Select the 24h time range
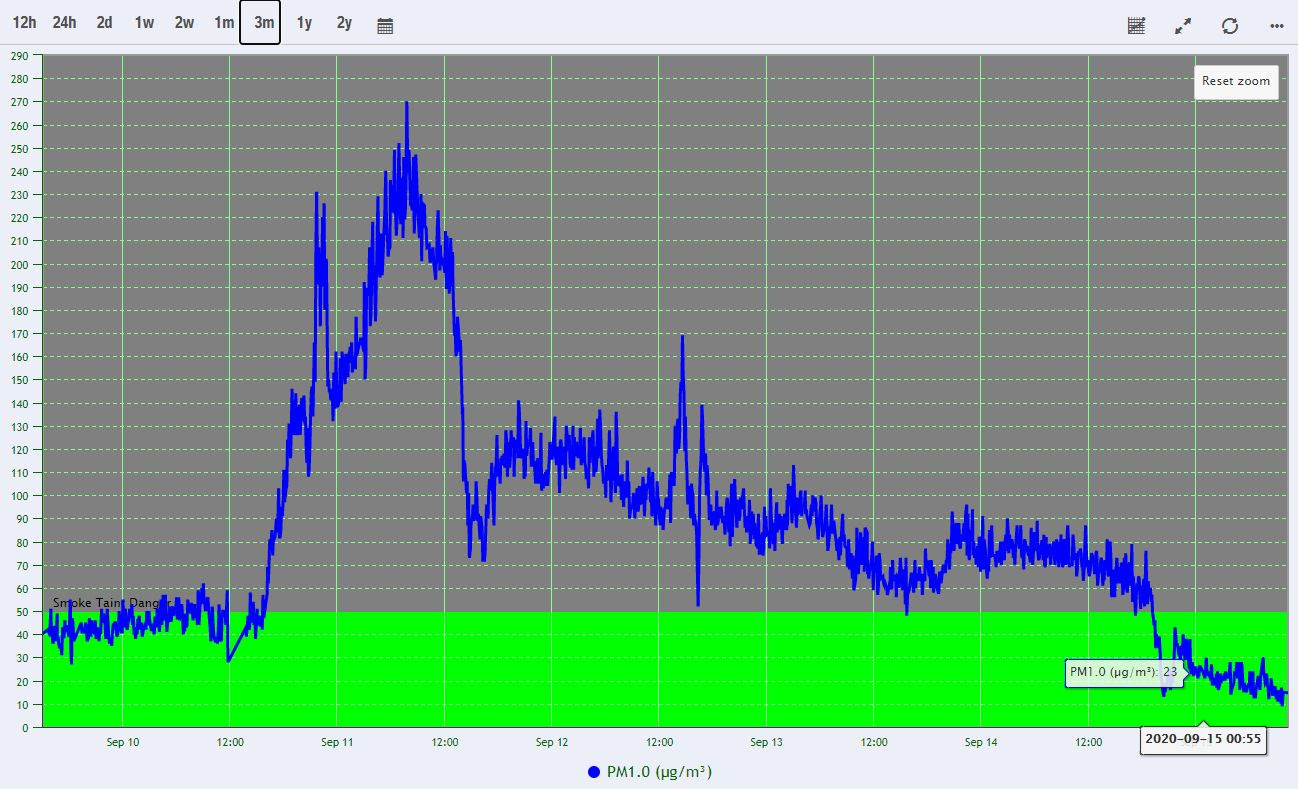 click(x=64, y=23)
